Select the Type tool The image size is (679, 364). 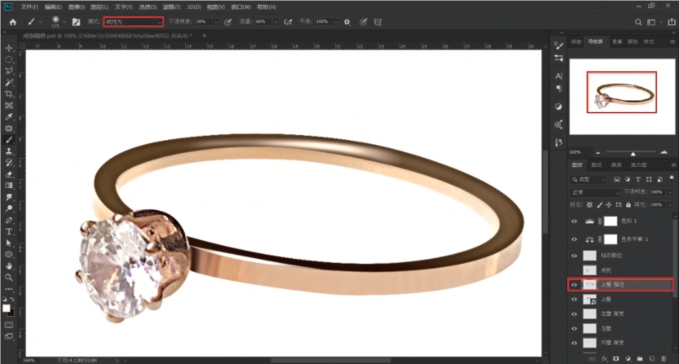(9, 232)
